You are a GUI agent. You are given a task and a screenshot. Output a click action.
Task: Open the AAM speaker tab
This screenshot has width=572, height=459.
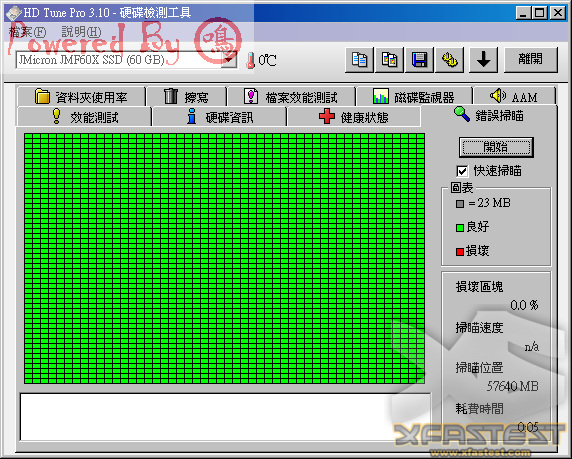514,97
